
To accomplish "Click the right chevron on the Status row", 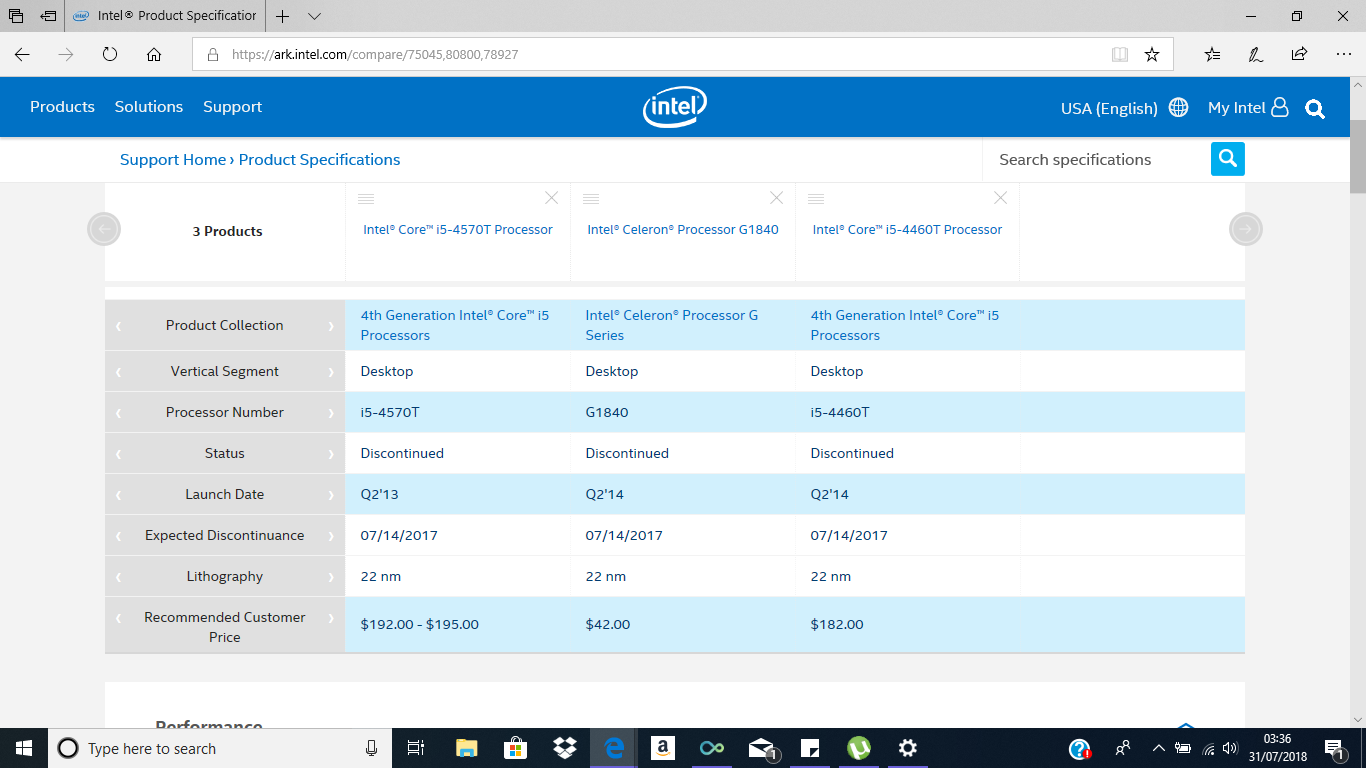I will click(331, 454).
